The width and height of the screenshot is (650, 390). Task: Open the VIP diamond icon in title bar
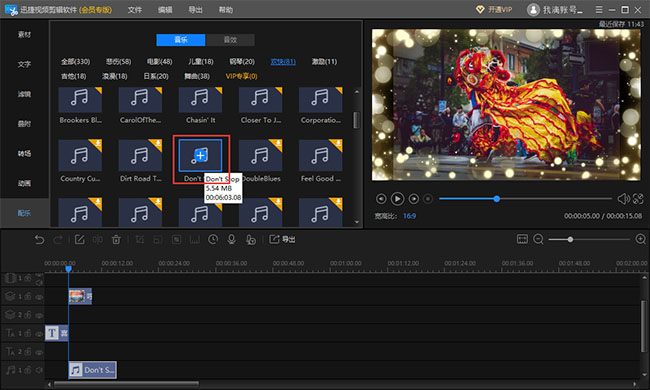tap(480, 10)
